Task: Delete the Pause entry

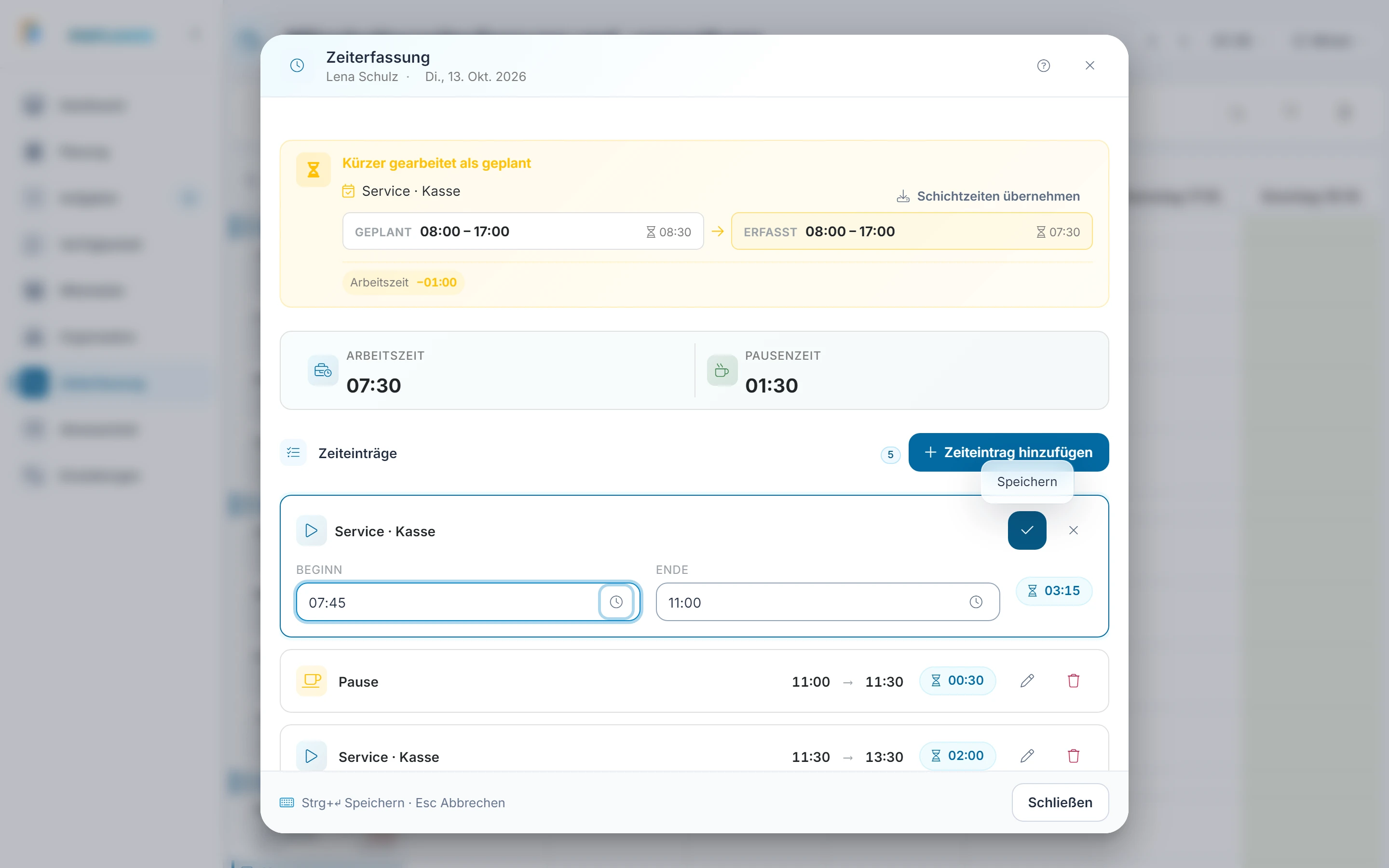Action: [x=1073, y=681]
